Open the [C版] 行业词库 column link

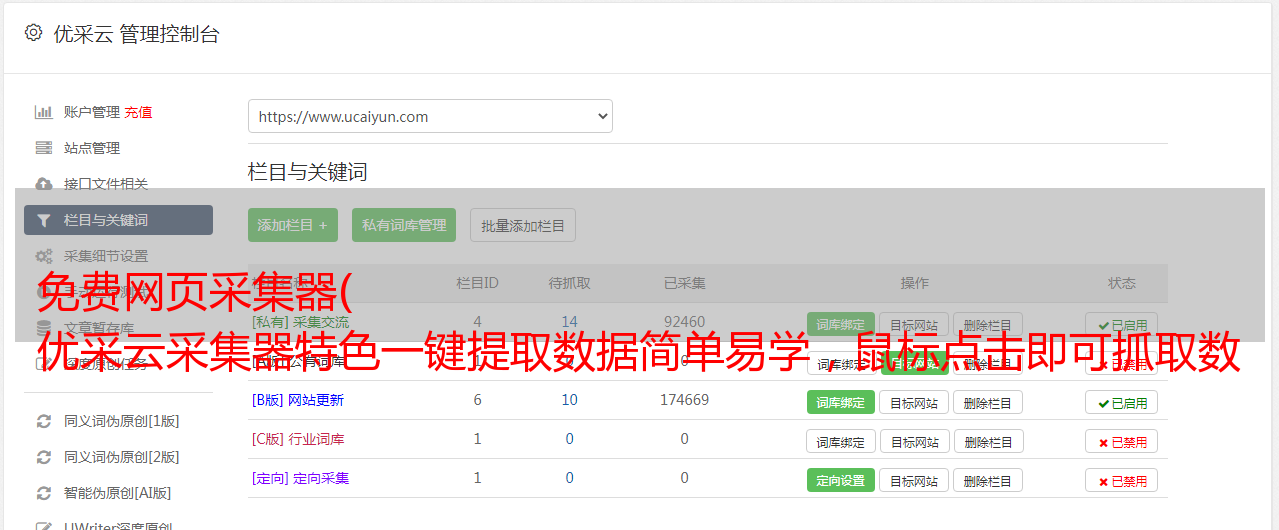click(x=298, y=439)
